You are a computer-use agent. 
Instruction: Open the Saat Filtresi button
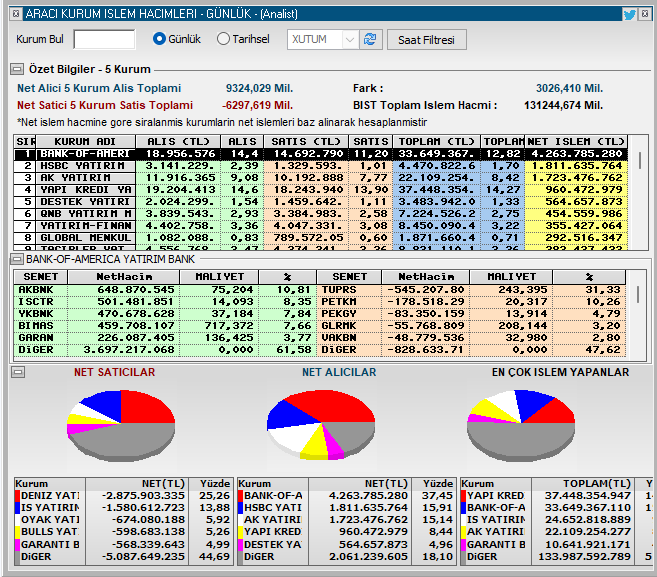(427, 40)
